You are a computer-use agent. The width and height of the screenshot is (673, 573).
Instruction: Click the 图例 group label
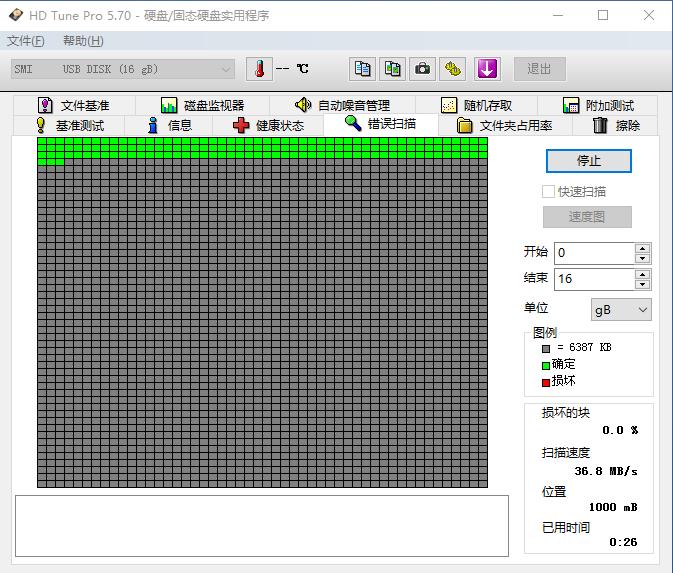[x=545, y=333]
